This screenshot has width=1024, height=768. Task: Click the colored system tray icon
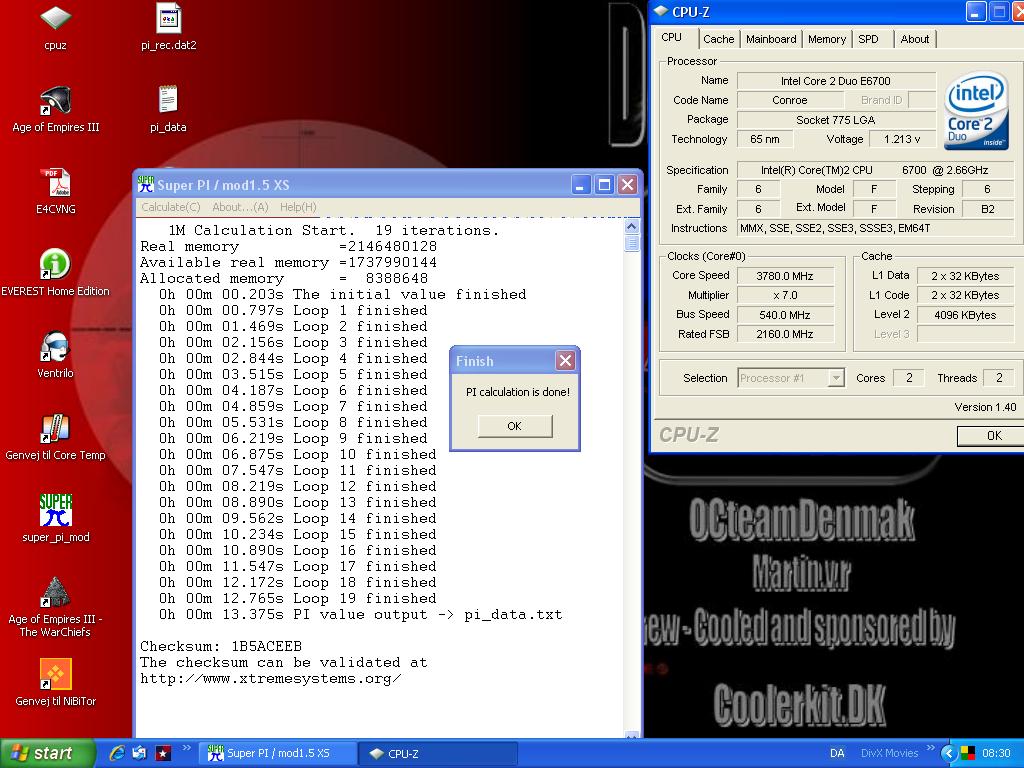(968, 753)
